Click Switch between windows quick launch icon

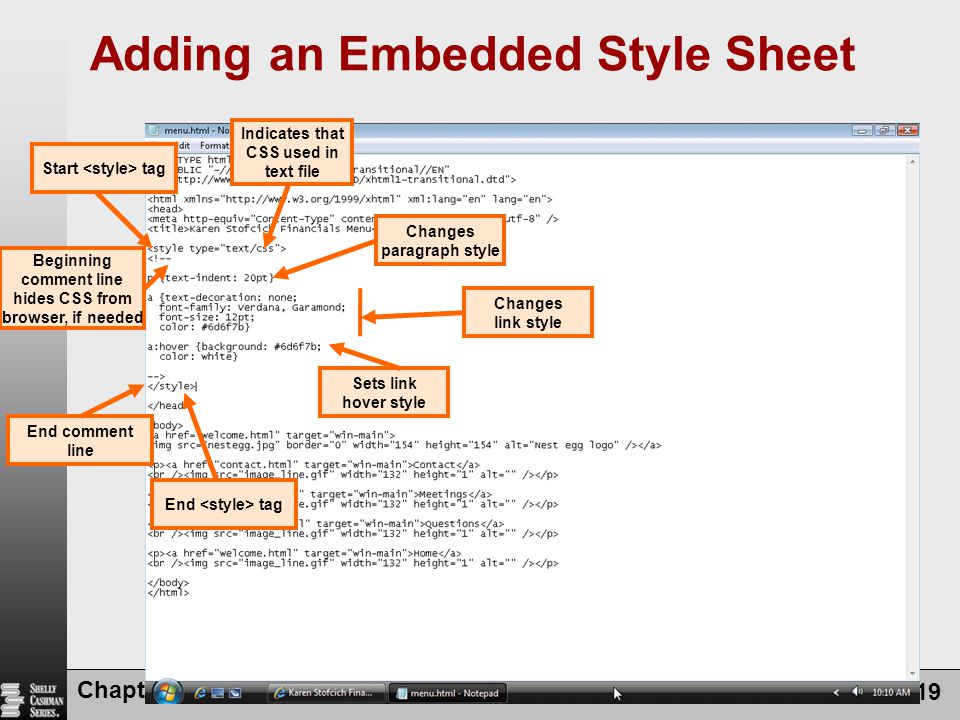click(235, 693)
